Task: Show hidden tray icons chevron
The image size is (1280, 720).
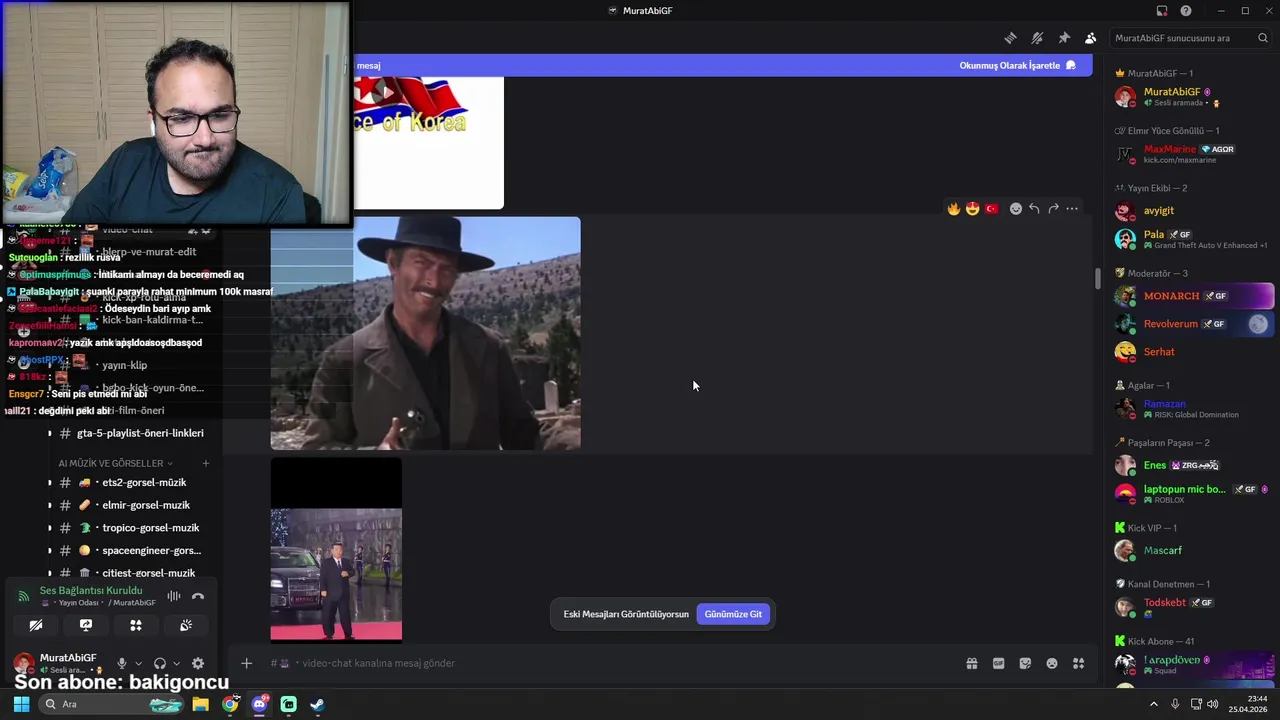Action: (x=1153, y=704)
